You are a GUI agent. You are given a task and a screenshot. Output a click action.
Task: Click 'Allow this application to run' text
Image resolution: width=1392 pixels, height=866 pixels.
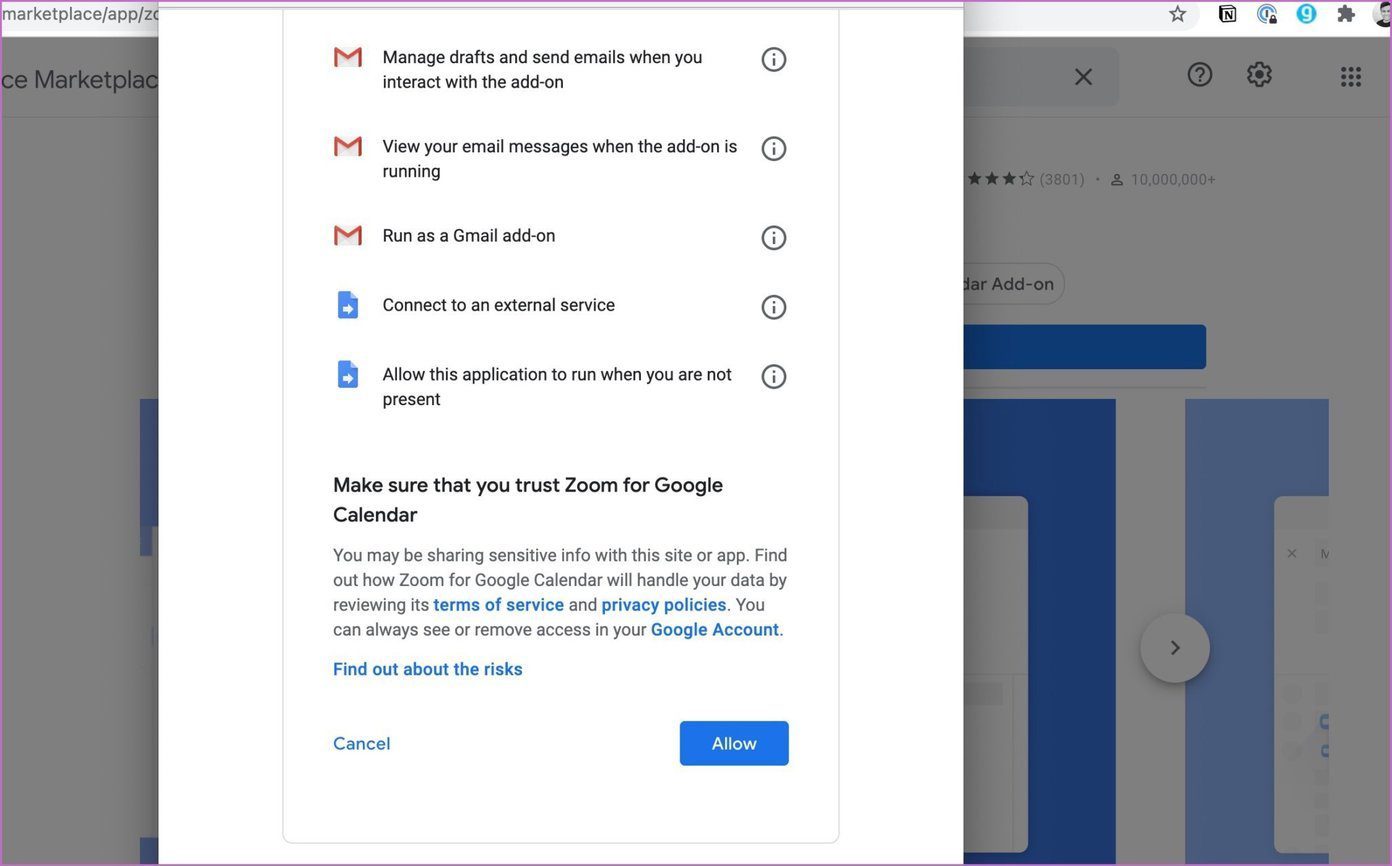557,387
